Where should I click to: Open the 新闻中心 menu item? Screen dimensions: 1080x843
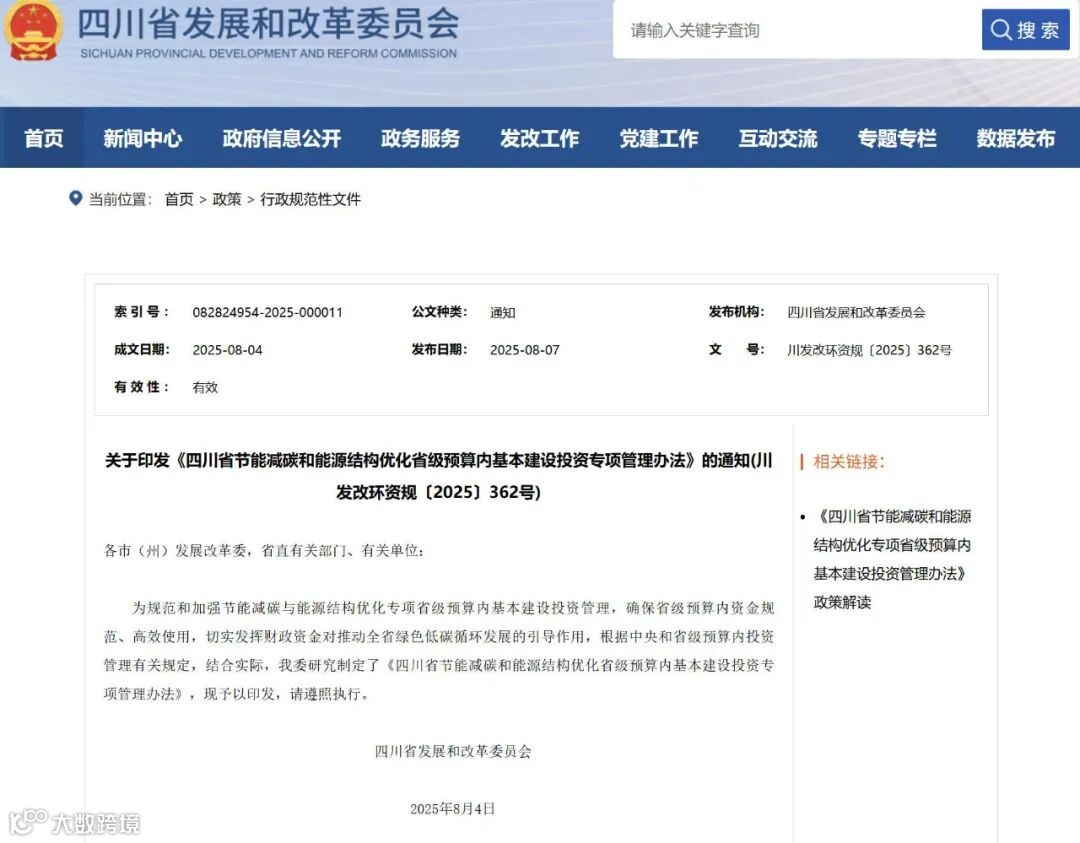pyautogui.click(x=143, y=138)
